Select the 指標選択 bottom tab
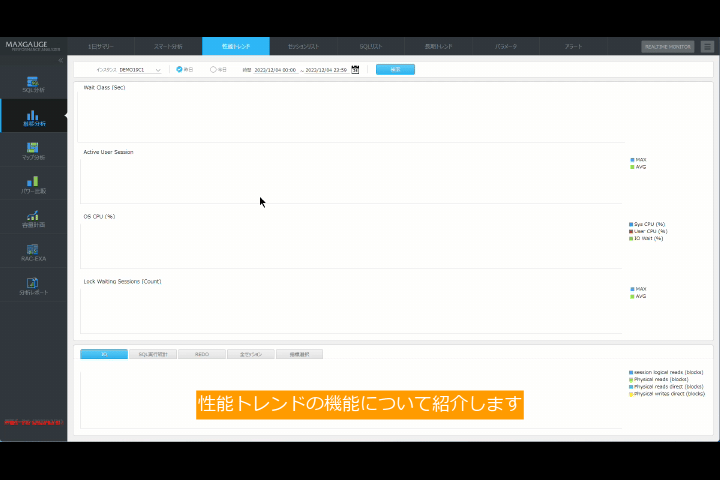This screenshot has width=720, height=480. (x=299, y=354)
